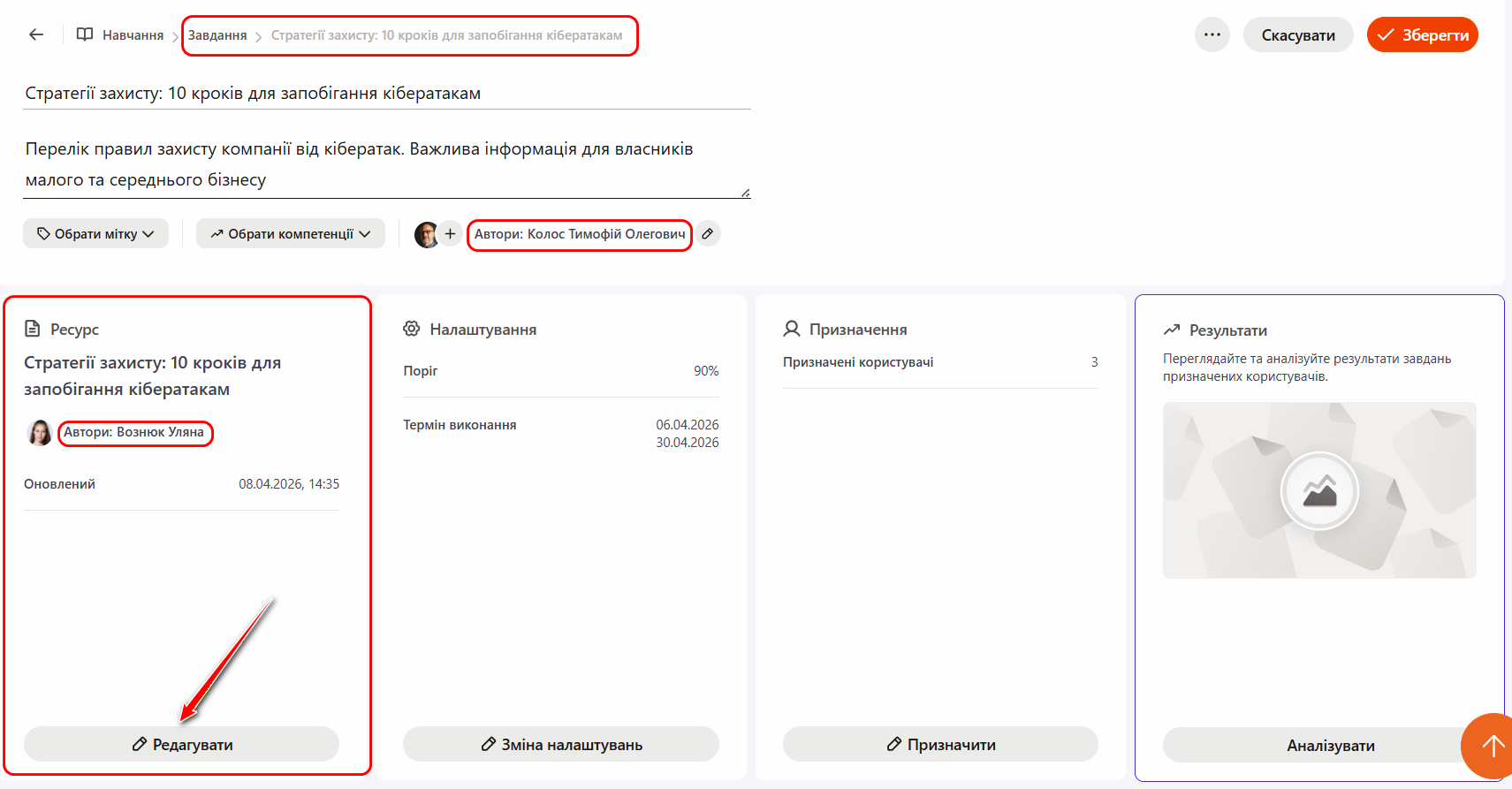
Task: Go to Завдання breadcrumb link
Action: coord(217,35)
